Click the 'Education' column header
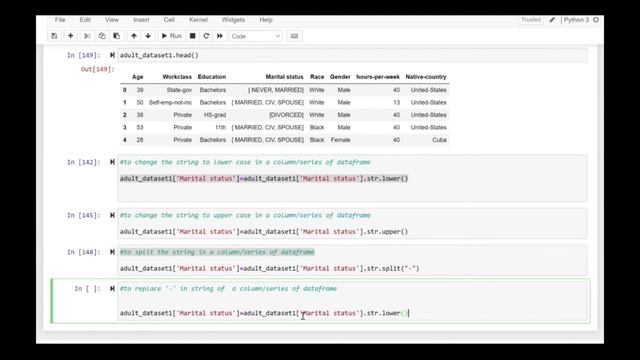This screenshot has width=640, height=360. (211, 77)
